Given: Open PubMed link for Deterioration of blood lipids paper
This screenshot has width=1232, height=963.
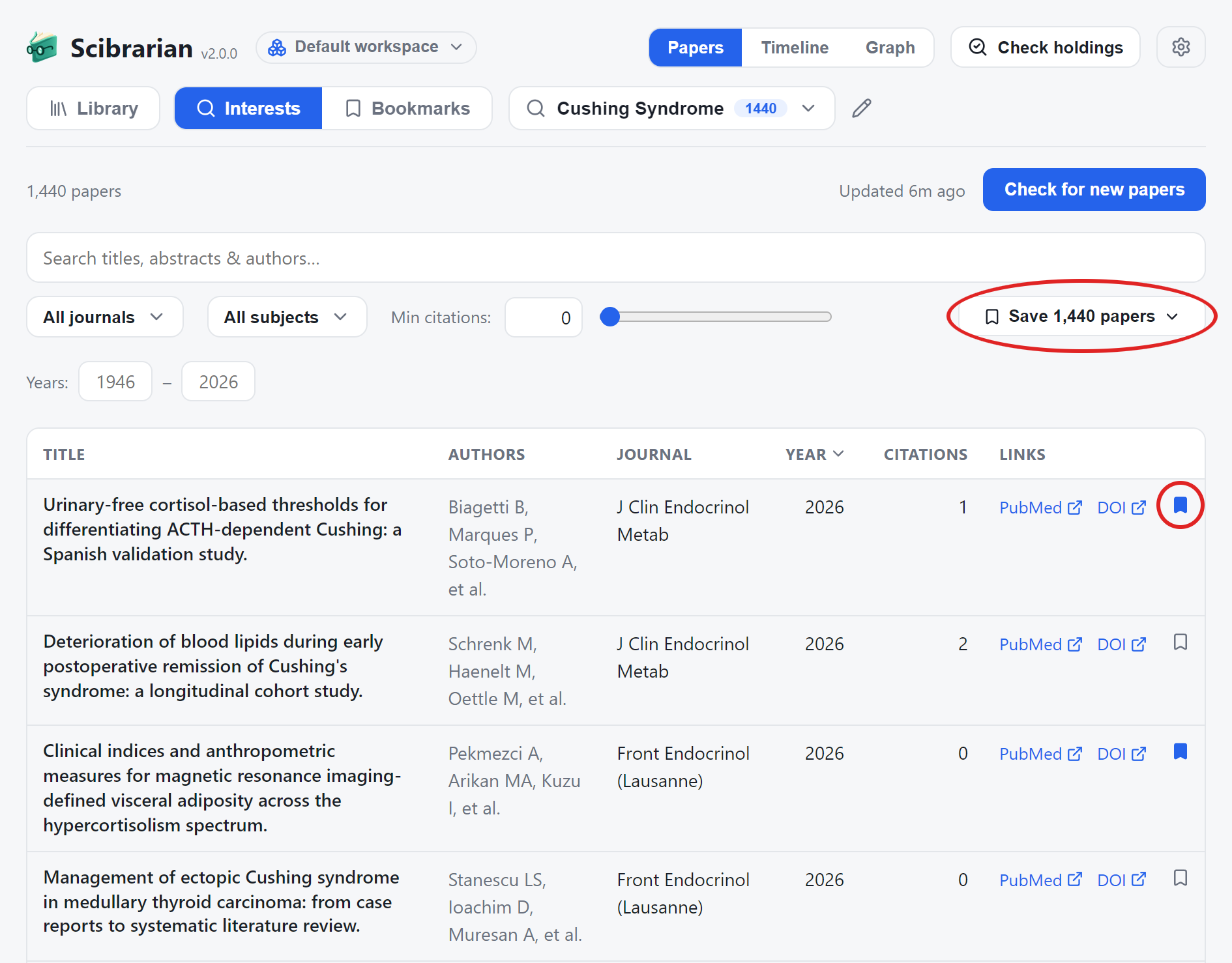Looking at the screenshot, I should pos(1040,644).
